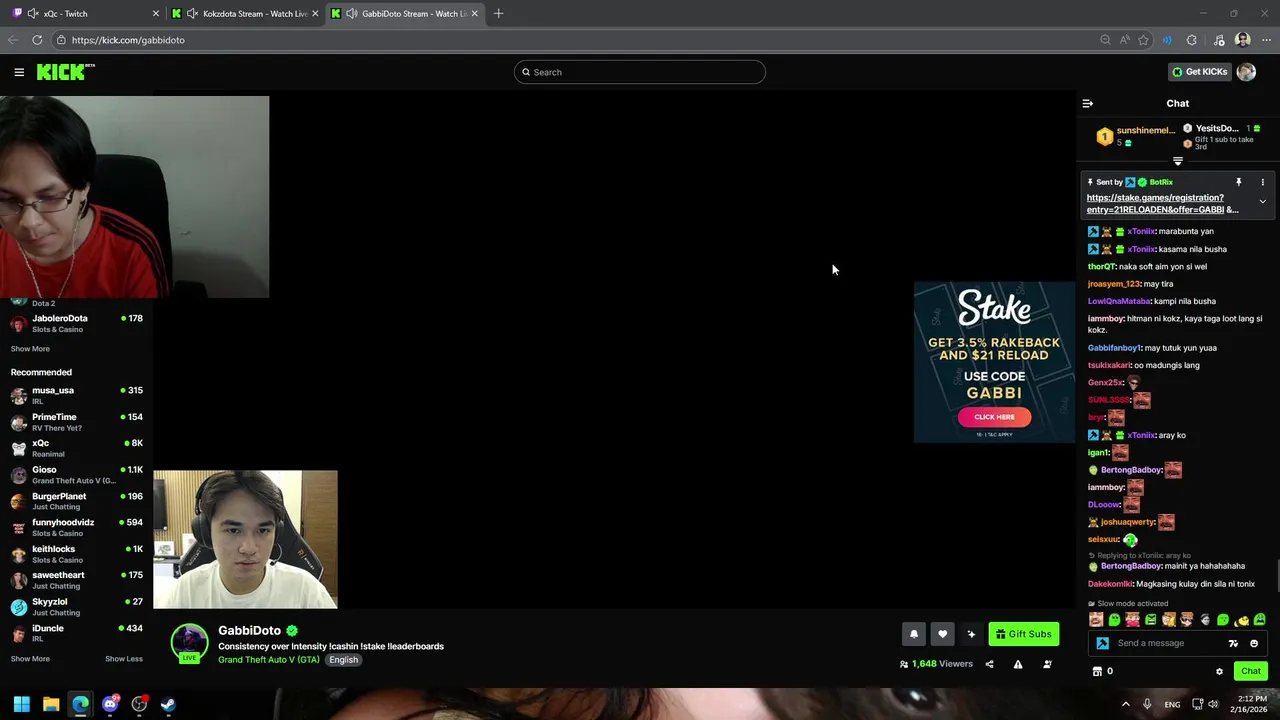This screenshot has width=1280, height=720.
Task: Open File Explorer from taskbar
Action: click(x=51, y=704)
